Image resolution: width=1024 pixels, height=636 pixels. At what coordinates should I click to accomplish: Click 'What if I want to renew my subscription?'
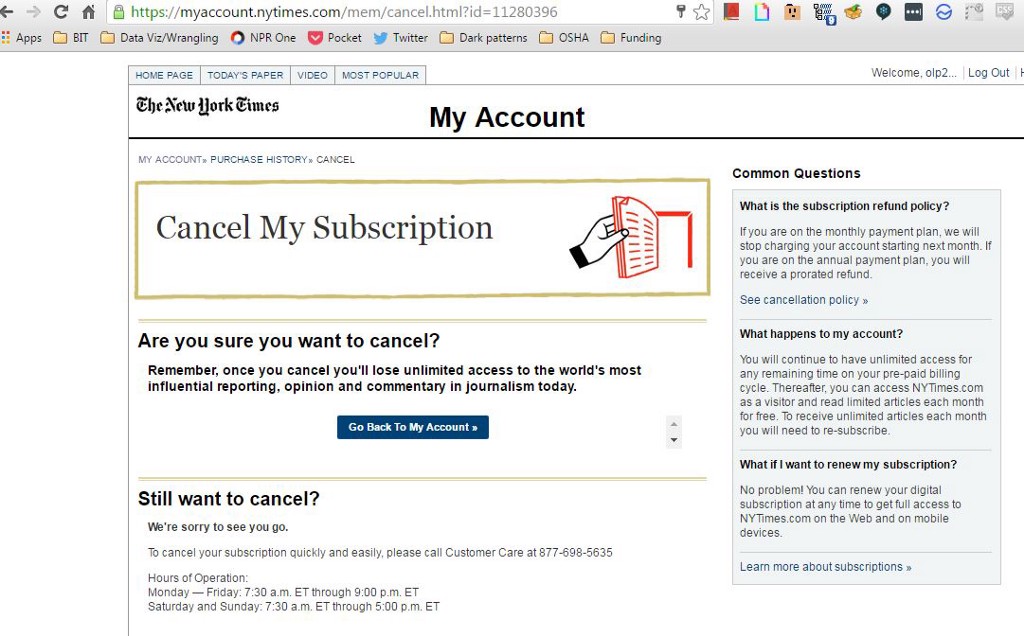pyautogui.click(x=848, y=464)
